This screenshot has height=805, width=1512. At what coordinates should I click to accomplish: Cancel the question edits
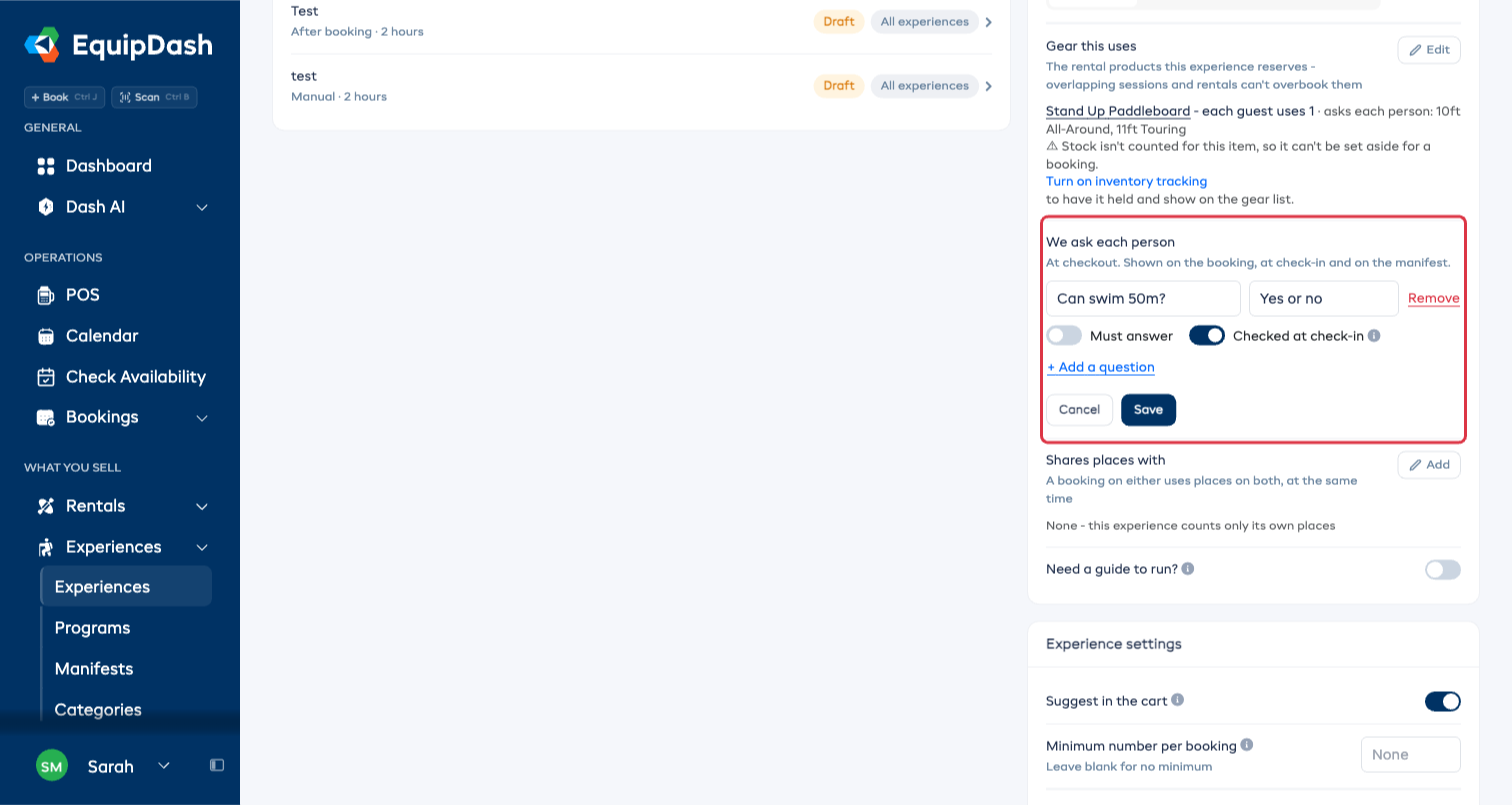1079,410
